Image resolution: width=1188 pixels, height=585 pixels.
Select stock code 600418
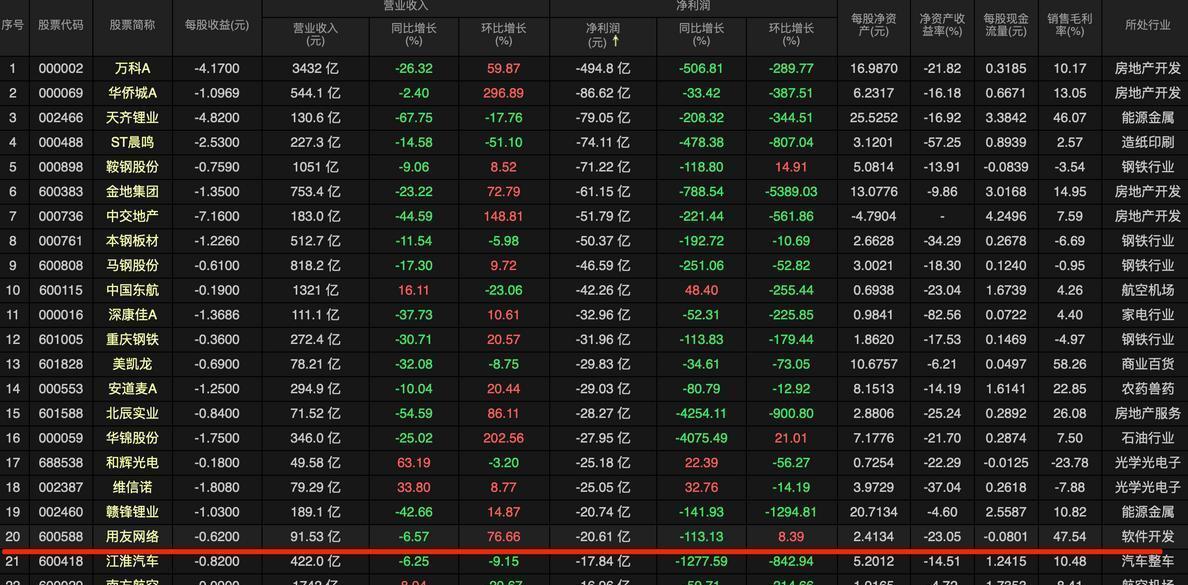click(x=61, y=562)
